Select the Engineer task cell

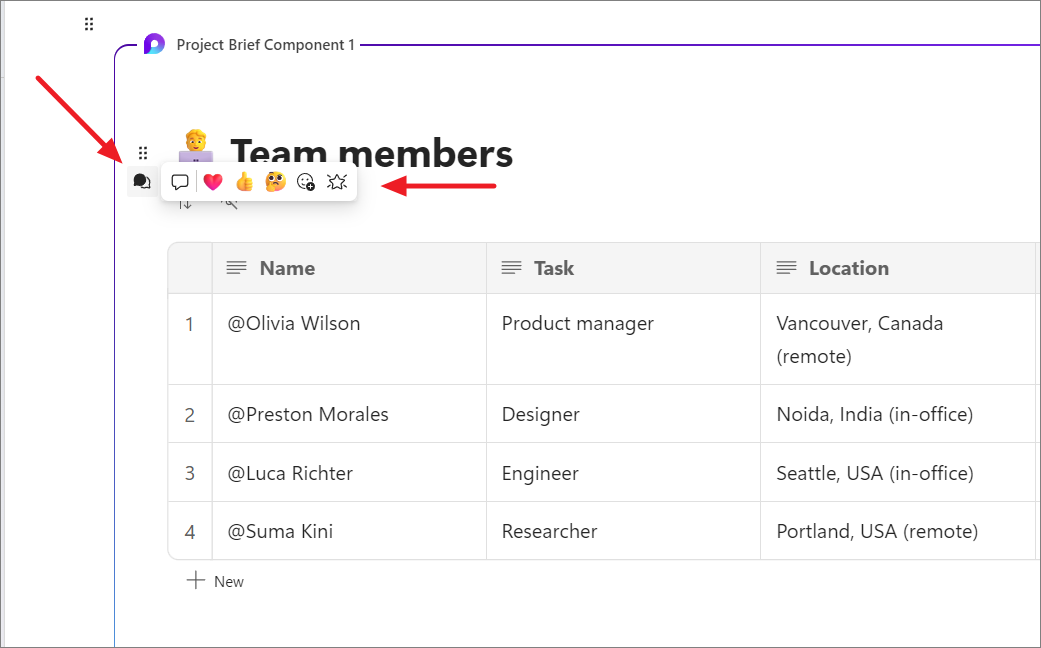pyautogui.click(x=540, y=473)
